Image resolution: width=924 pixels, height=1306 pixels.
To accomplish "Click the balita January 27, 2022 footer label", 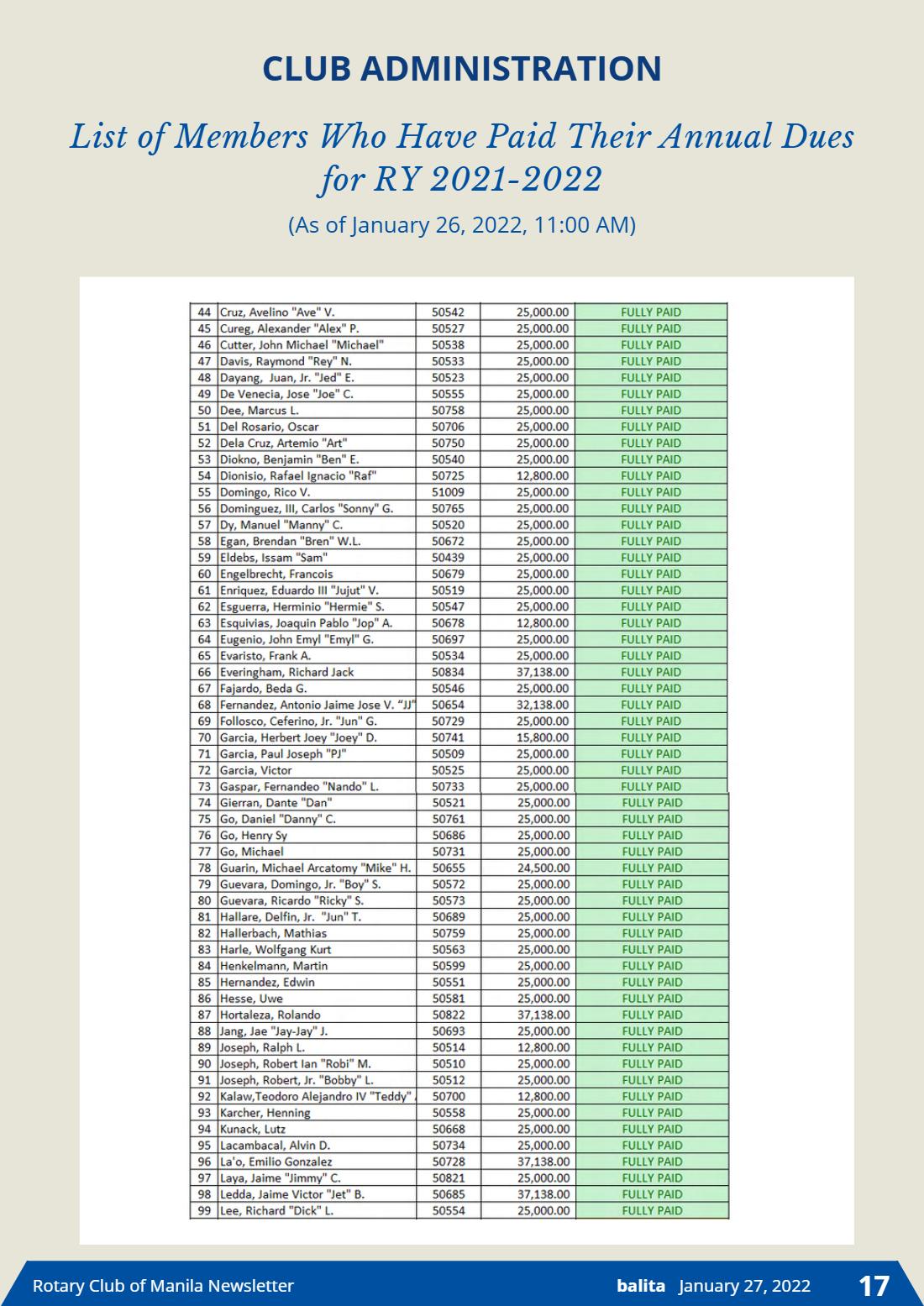I will (x=713, y=1285).
